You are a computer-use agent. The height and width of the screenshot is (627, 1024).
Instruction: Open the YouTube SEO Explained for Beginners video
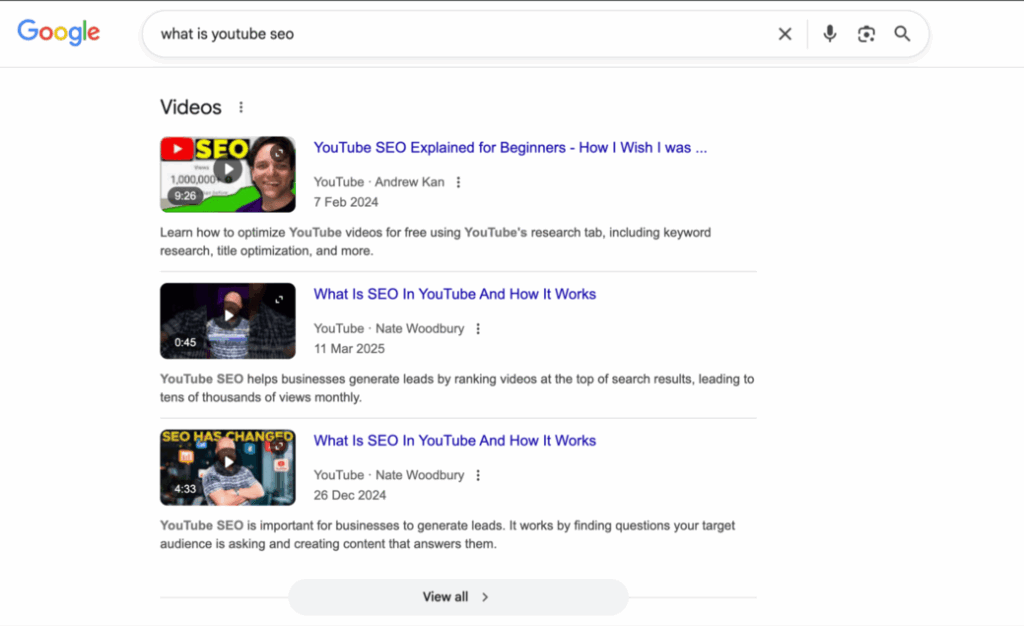click(x=509, y=147)
